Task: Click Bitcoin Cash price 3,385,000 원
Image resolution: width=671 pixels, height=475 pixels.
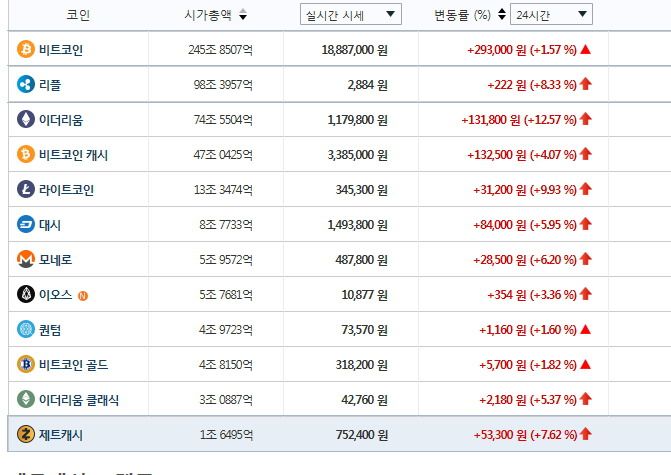Action: click(357, 154)
